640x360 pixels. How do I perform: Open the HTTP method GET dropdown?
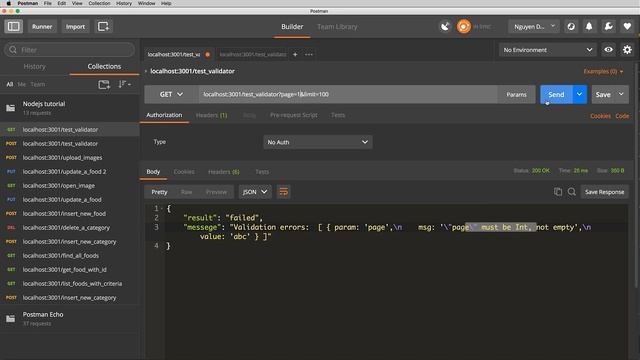171,94
